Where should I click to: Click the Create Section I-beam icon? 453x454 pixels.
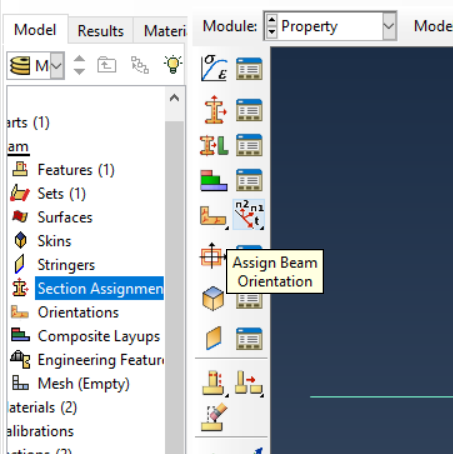point(214,110)
